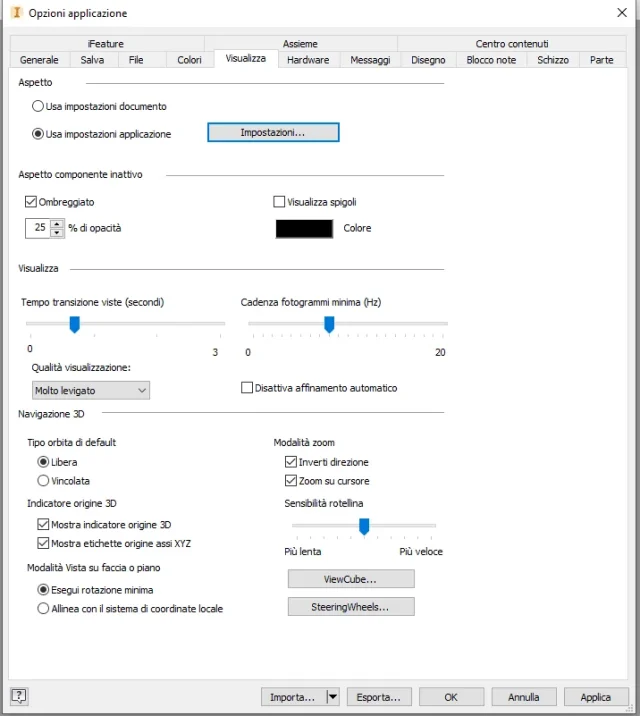Toggle Mostra etichette origine assi XYZ

[x=43, y=543]
